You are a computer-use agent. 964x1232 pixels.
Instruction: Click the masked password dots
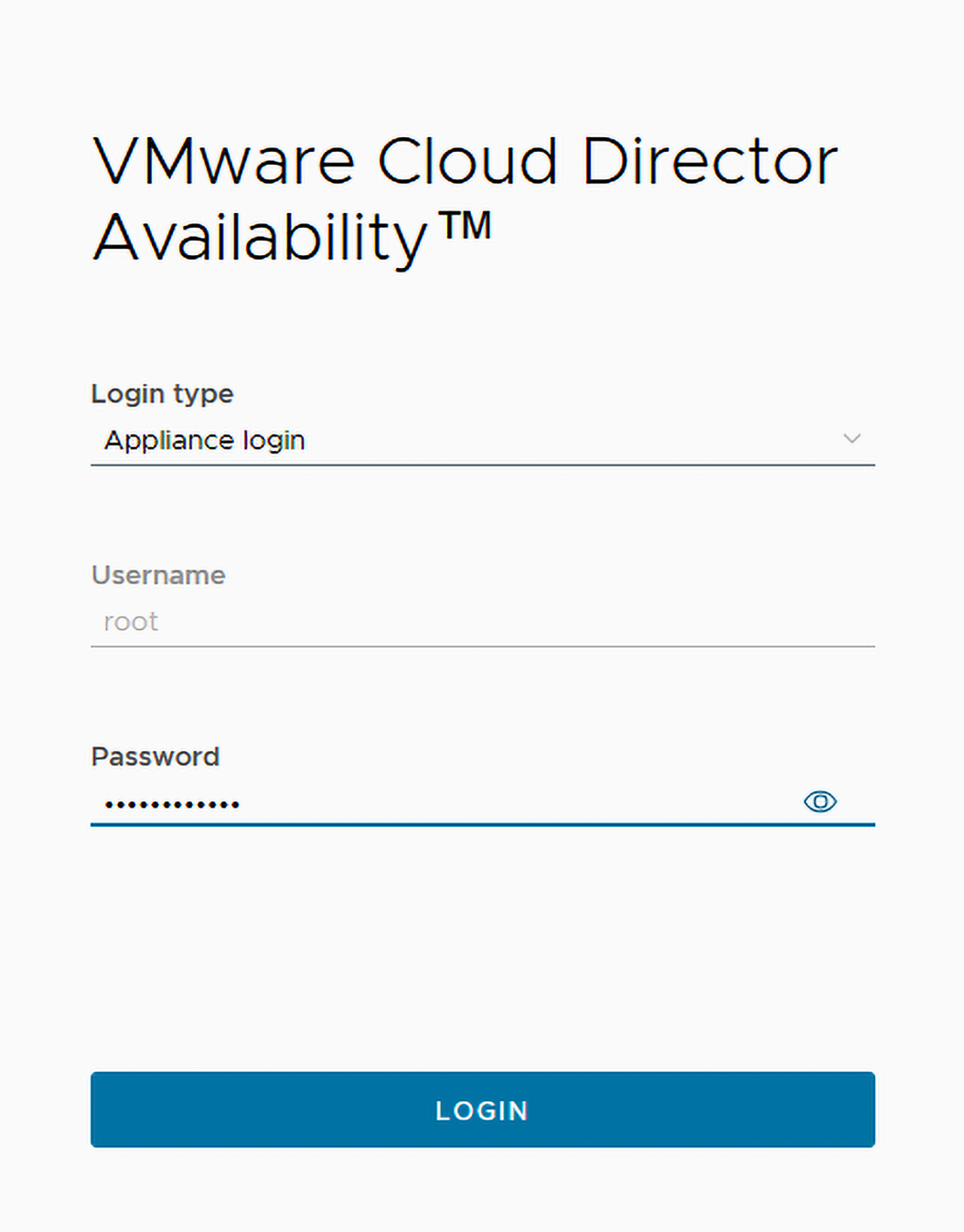(172, 805)
